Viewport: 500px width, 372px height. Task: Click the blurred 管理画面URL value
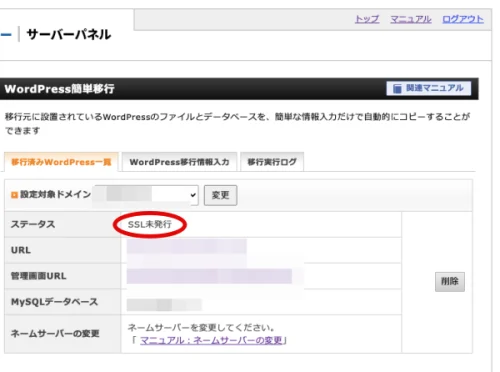tap(209, 277)
